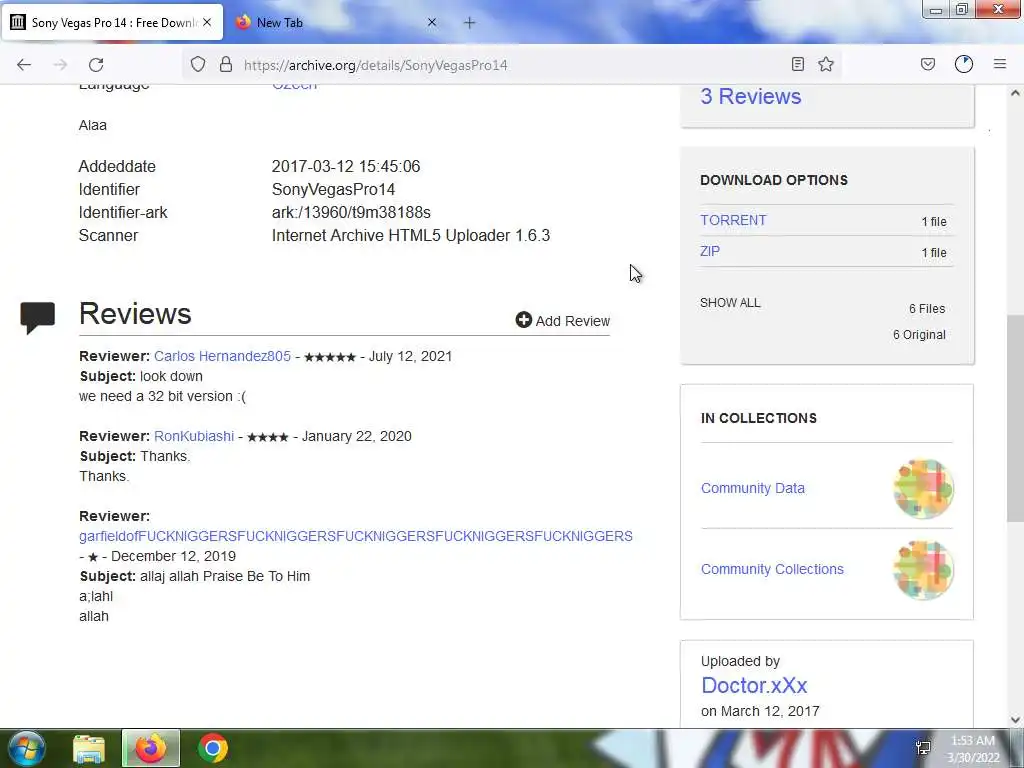Click the identifier value SonyVegasPro14
Image resolution: width=1024 pixels, height=768 pixels.
point(333,189)
